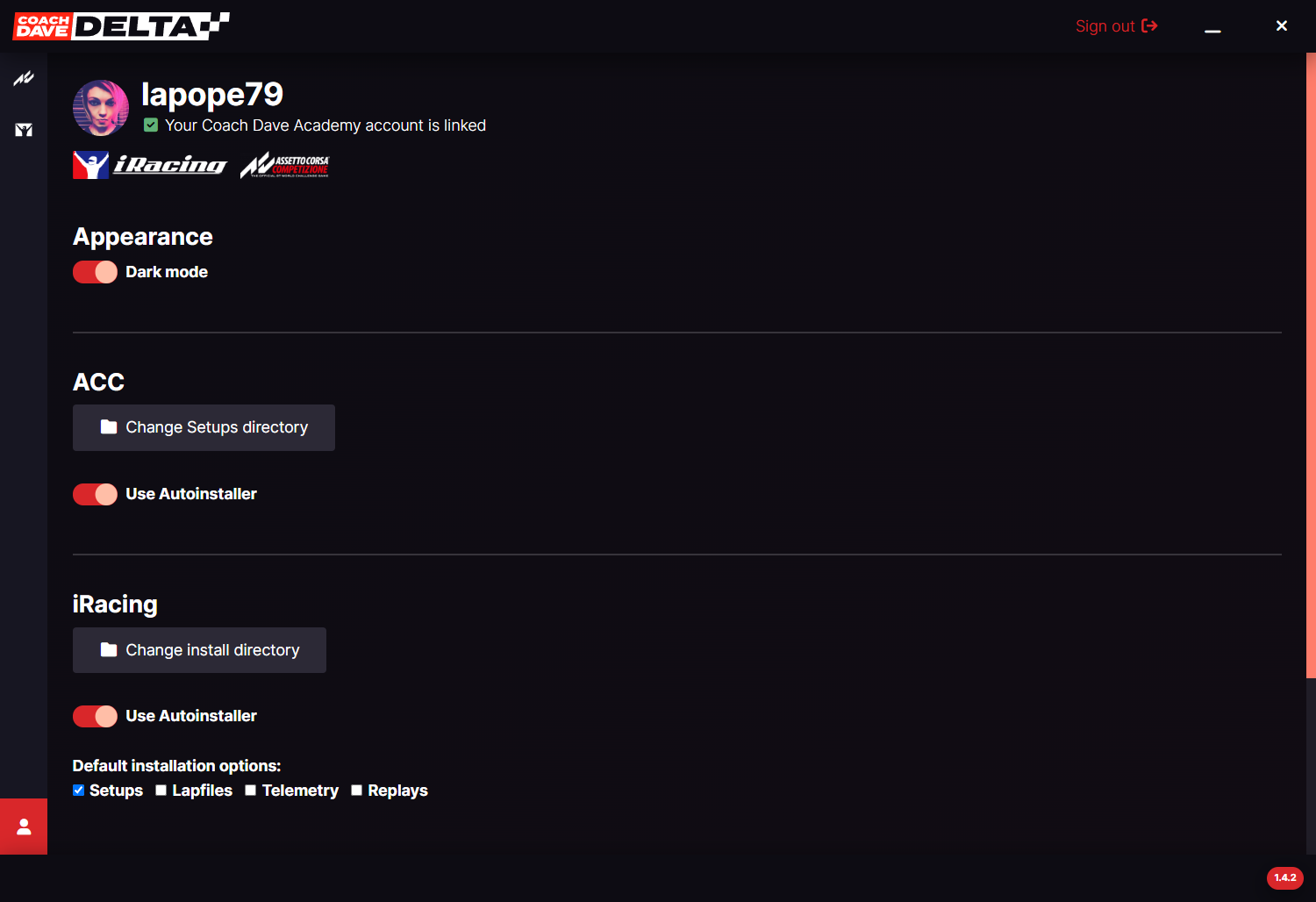Click the lapope79 profile avatar
Viewport: 1316px width, 902px height.
(101, 108)
